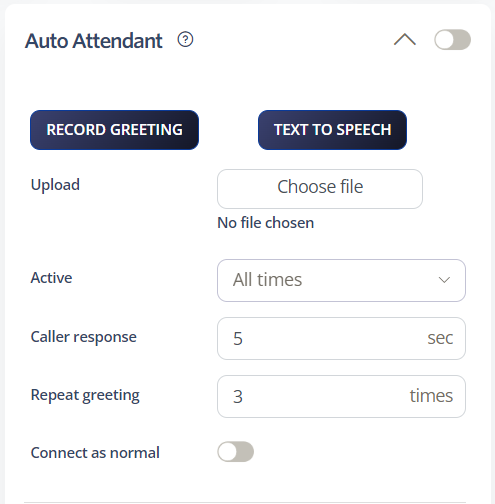This screenshot has height=504, width=495.
Task: Open the Active "All times" dropdown
Action: (x=341, y=280)
